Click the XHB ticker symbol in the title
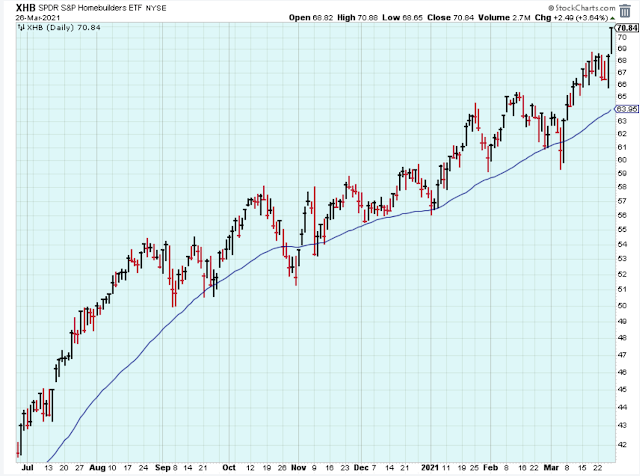The image size is (640, 476). click(26, 7)
